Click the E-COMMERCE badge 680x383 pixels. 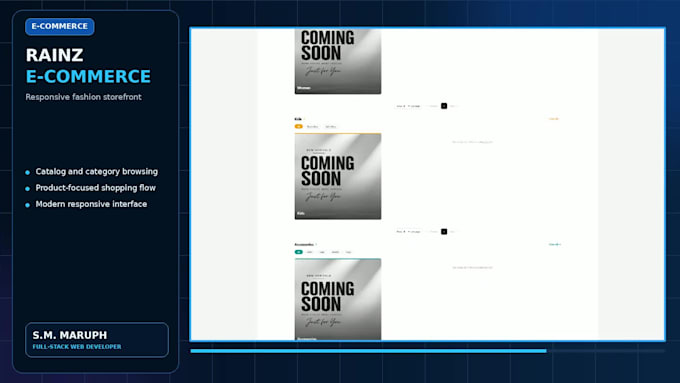pos(59,26)
